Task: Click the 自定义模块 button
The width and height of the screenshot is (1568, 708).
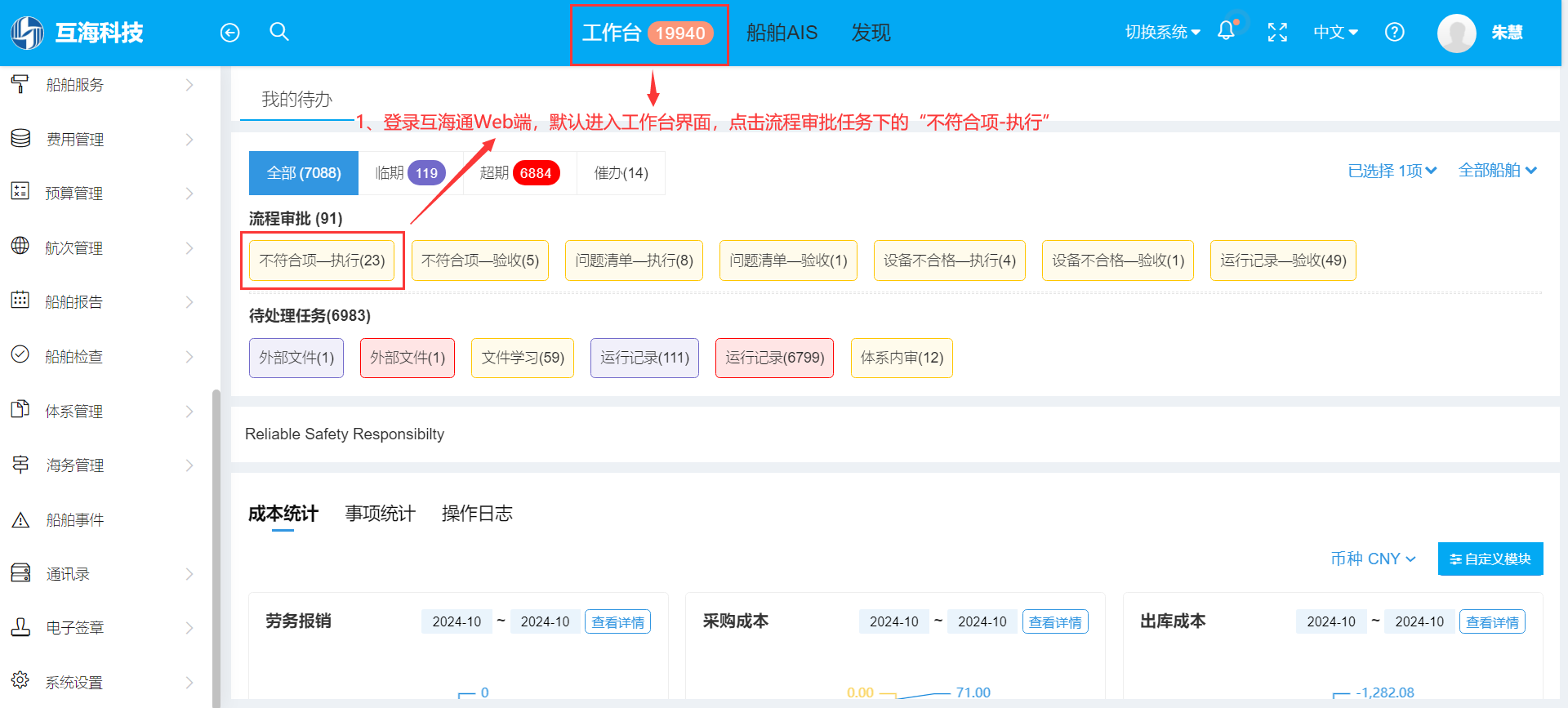Action: [x=1490, y=559]
